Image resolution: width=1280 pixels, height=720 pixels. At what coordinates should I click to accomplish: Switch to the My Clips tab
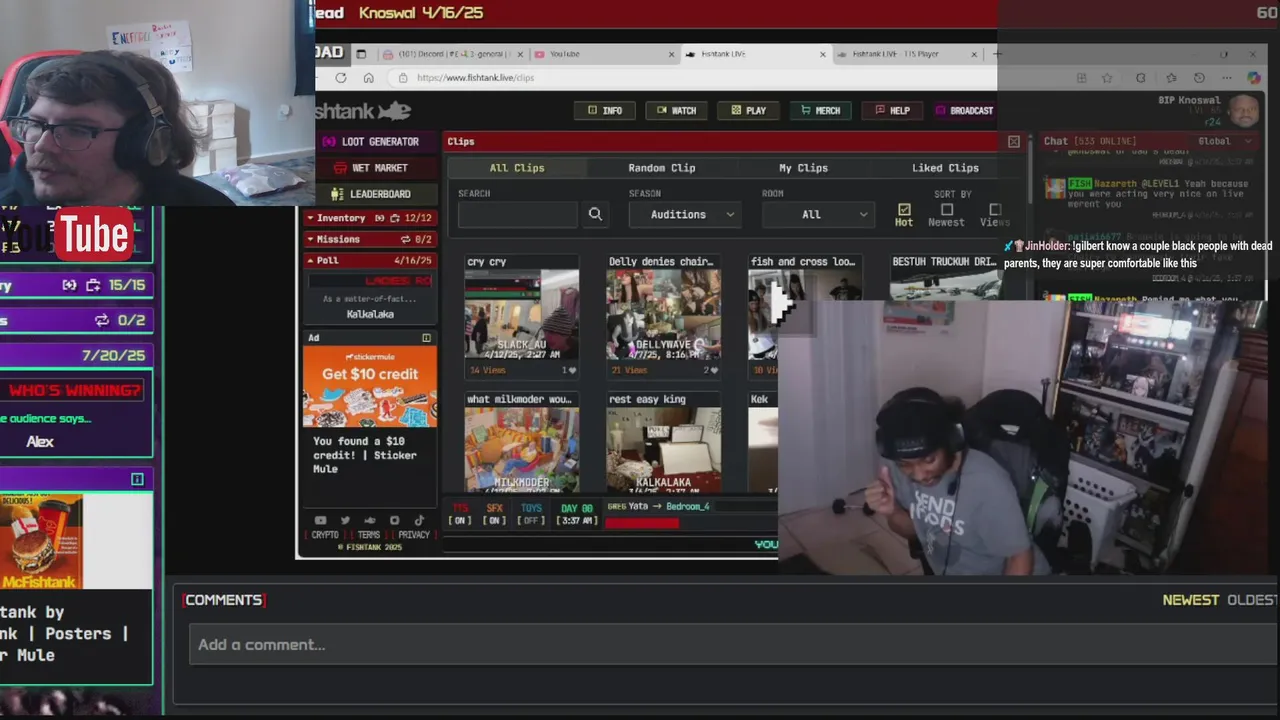click(804, 168)
